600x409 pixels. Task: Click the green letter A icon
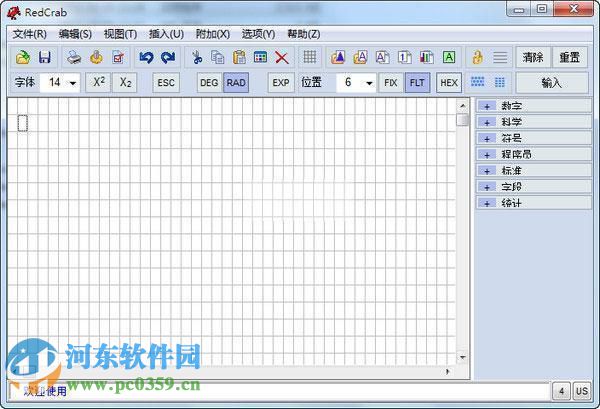[x=449, y=57]
